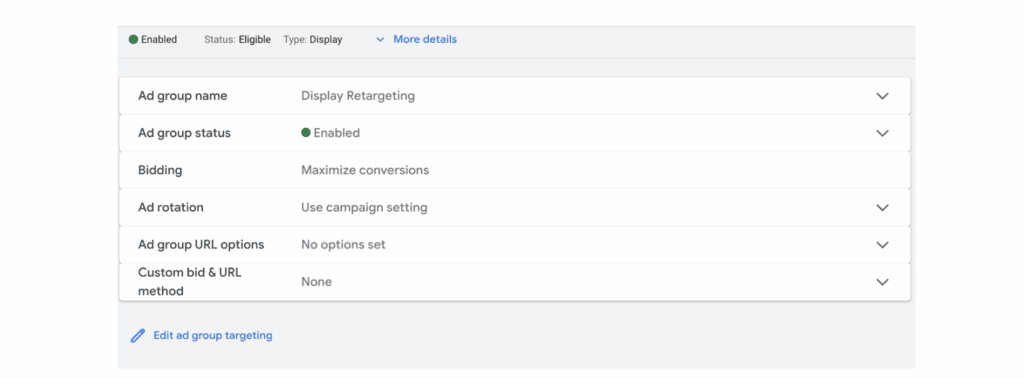
Task: Select the Bidding row label
Action: click(160, 170)
